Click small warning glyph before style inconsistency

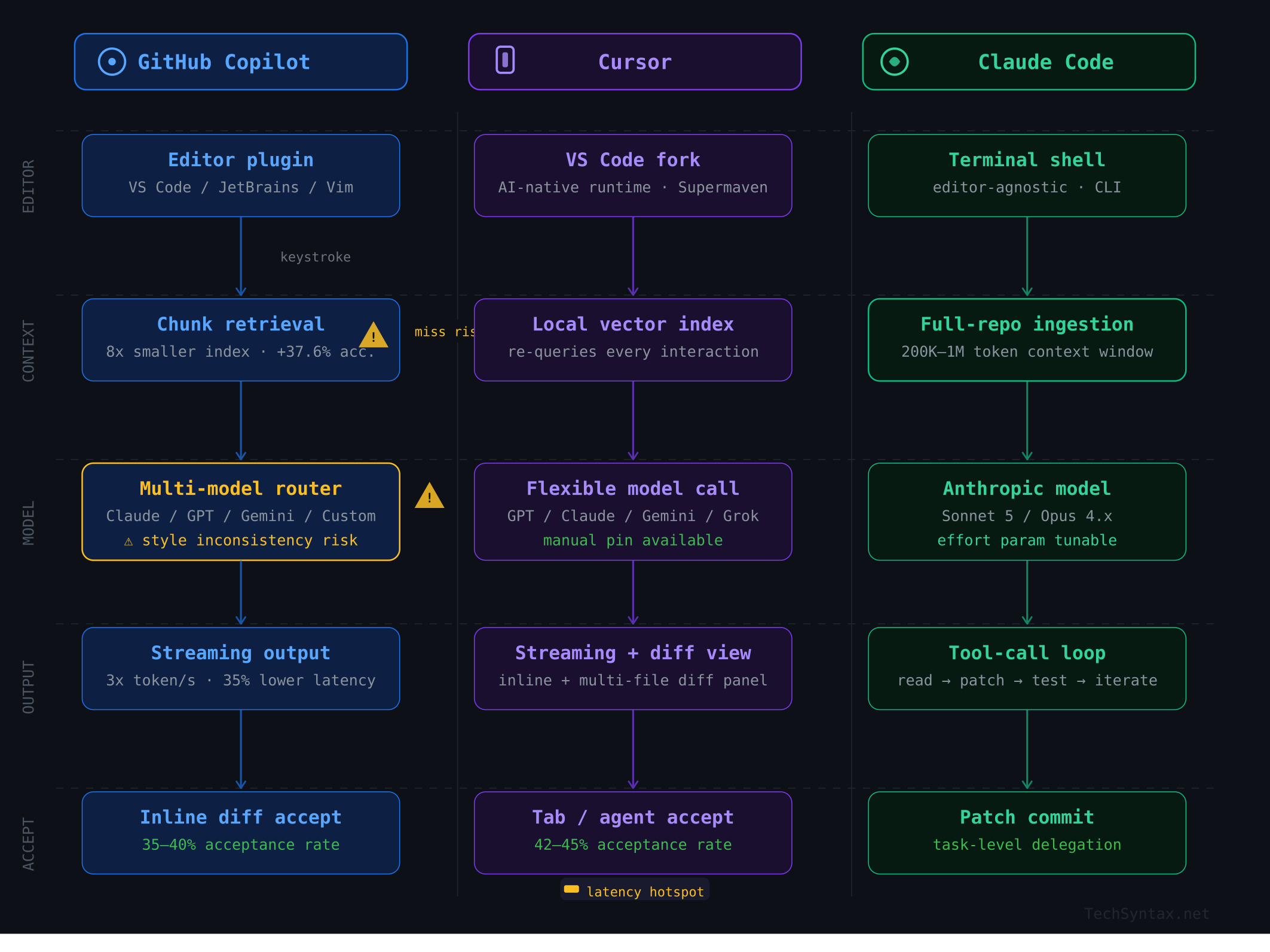[x=128, y=541]
